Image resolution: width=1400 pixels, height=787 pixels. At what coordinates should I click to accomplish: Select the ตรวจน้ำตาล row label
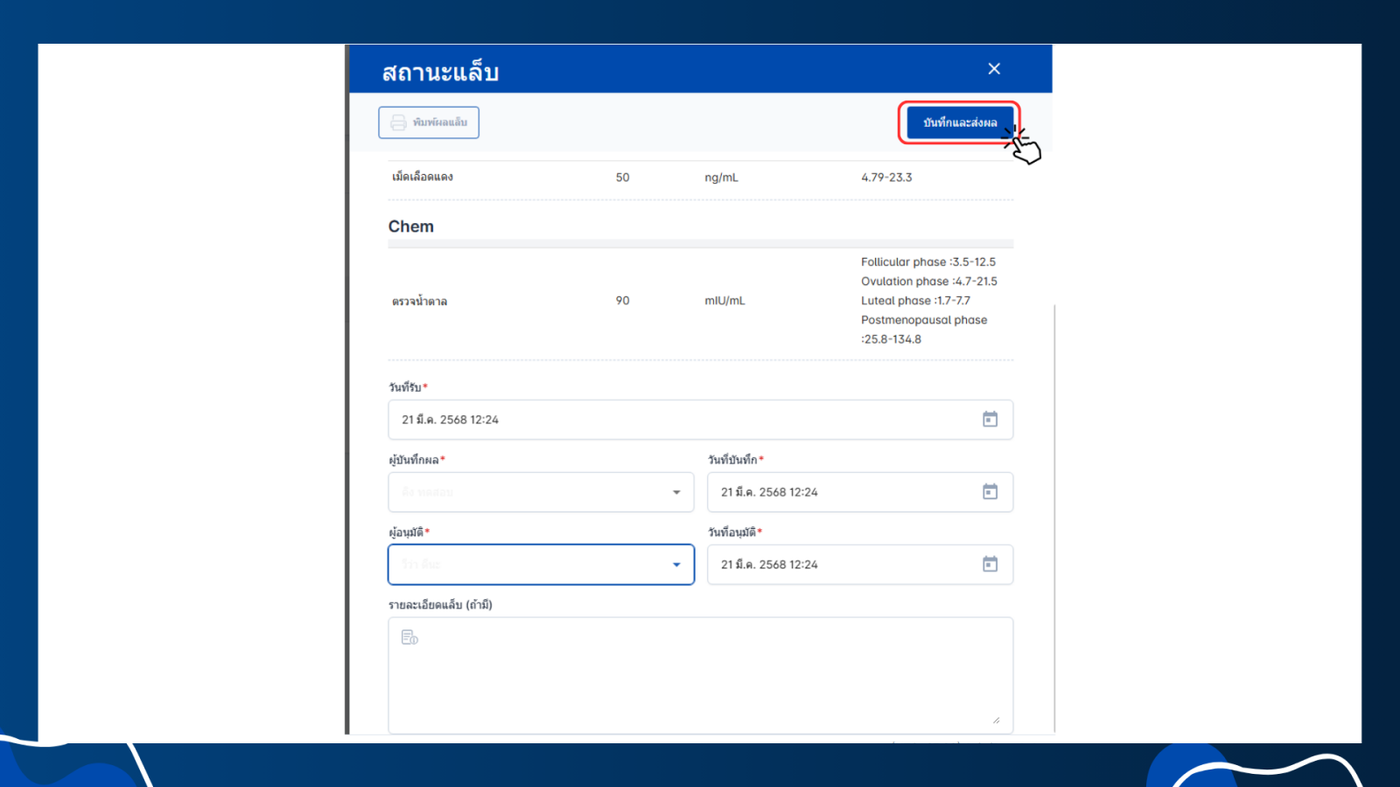[419, 301]
